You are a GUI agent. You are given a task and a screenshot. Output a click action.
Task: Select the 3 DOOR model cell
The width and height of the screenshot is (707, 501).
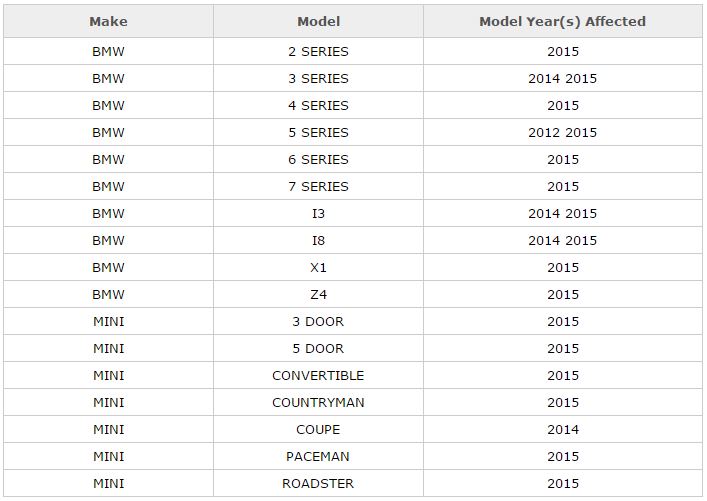[318, 322]
